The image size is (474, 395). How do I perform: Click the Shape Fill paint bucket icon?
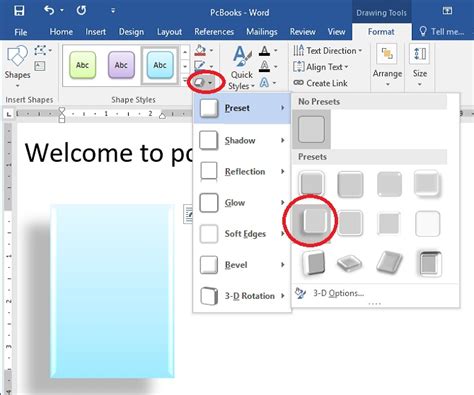pyautogui.click(x=200, y=50)
